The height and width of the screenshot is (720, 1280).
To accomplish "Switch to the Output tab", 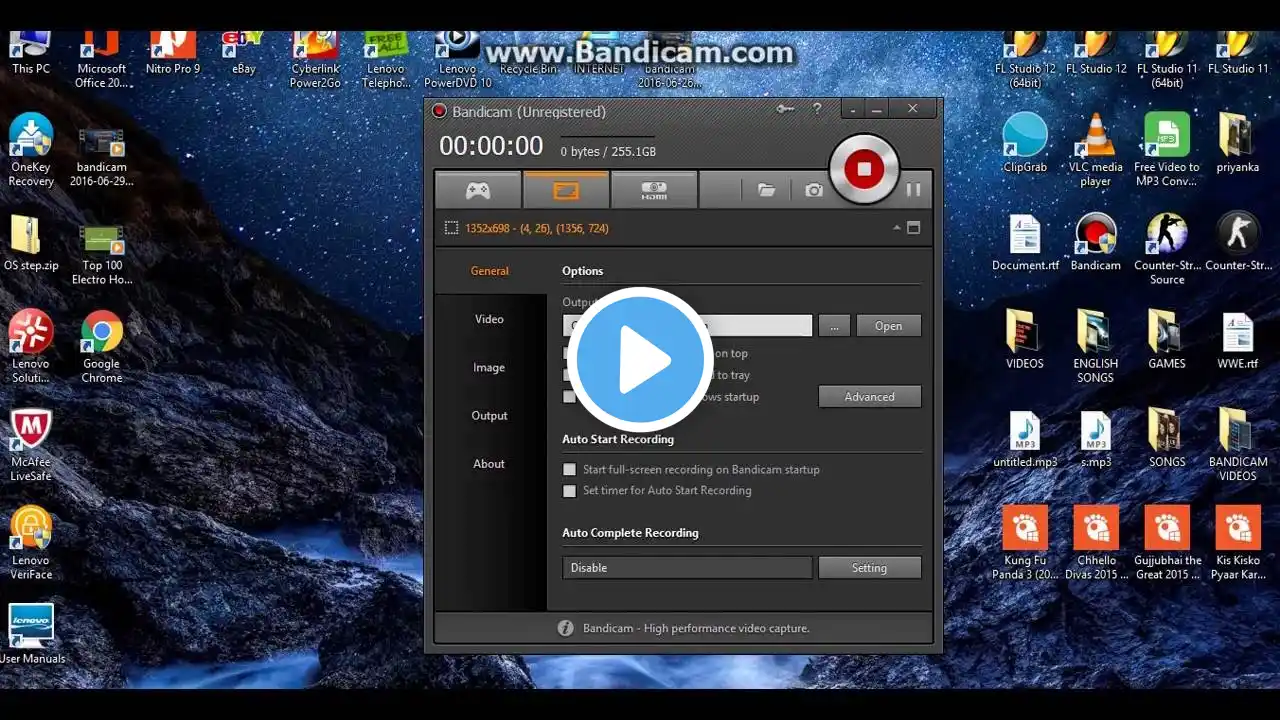I will coord(489,415).
